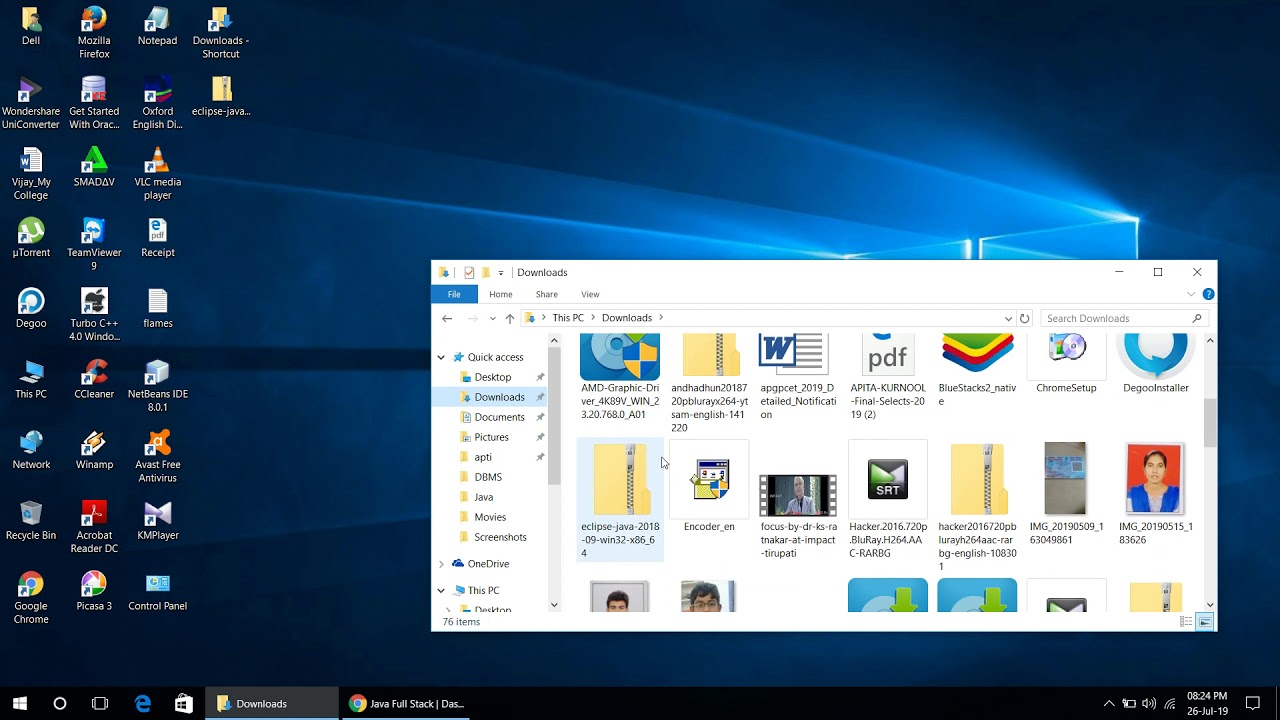Select the Control Panel desktop icon
The width and height of the screenshot is (1280, 720).
click(x=157, y=591)
